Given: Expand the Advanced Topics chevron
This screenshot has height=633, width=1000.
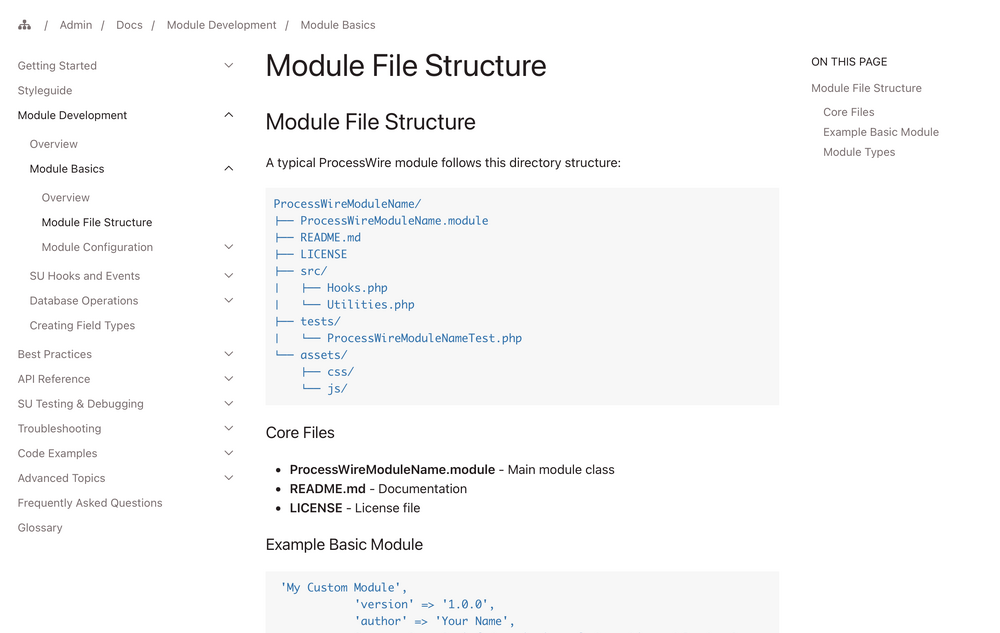Looking at the screenshot, I should click(229, 479).
